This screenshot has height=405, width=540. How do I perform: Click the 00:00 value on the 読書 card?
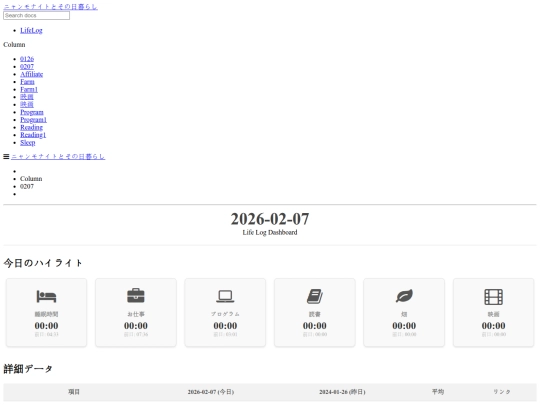(x=315, y=326)
